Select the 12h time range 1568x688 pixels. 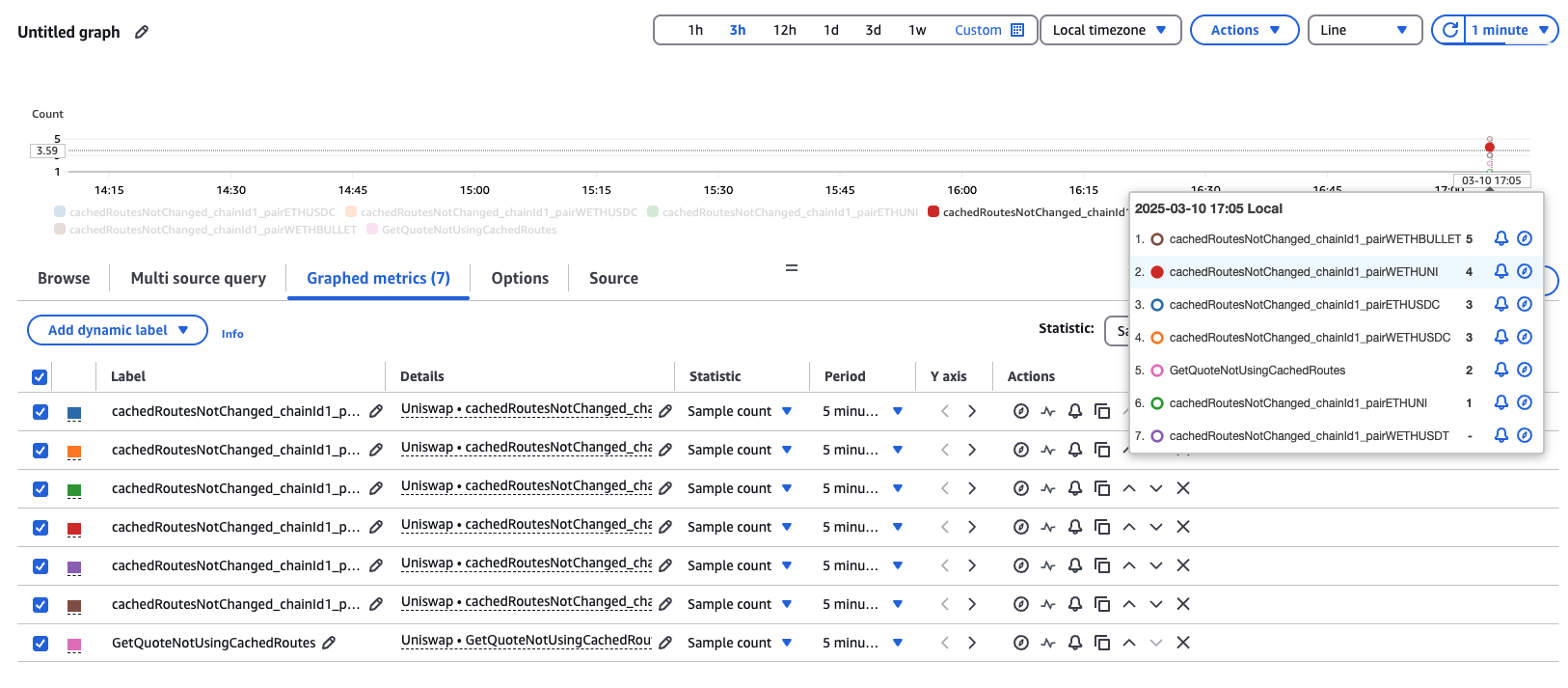[x=784, y=30]
